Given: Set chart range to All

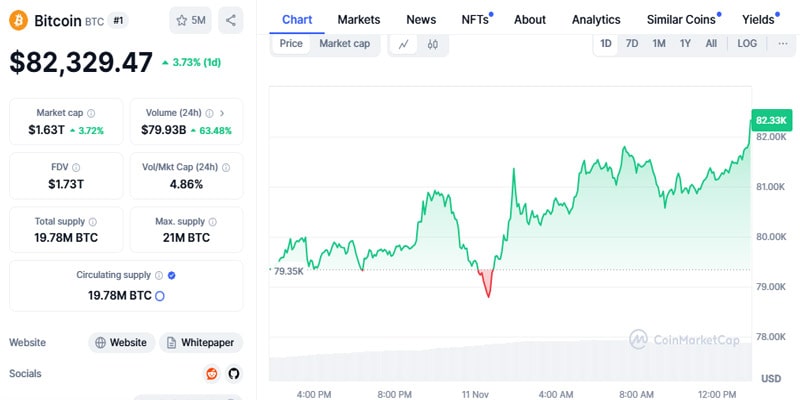Looking at the screenshot, I should (x=711, y=44).
